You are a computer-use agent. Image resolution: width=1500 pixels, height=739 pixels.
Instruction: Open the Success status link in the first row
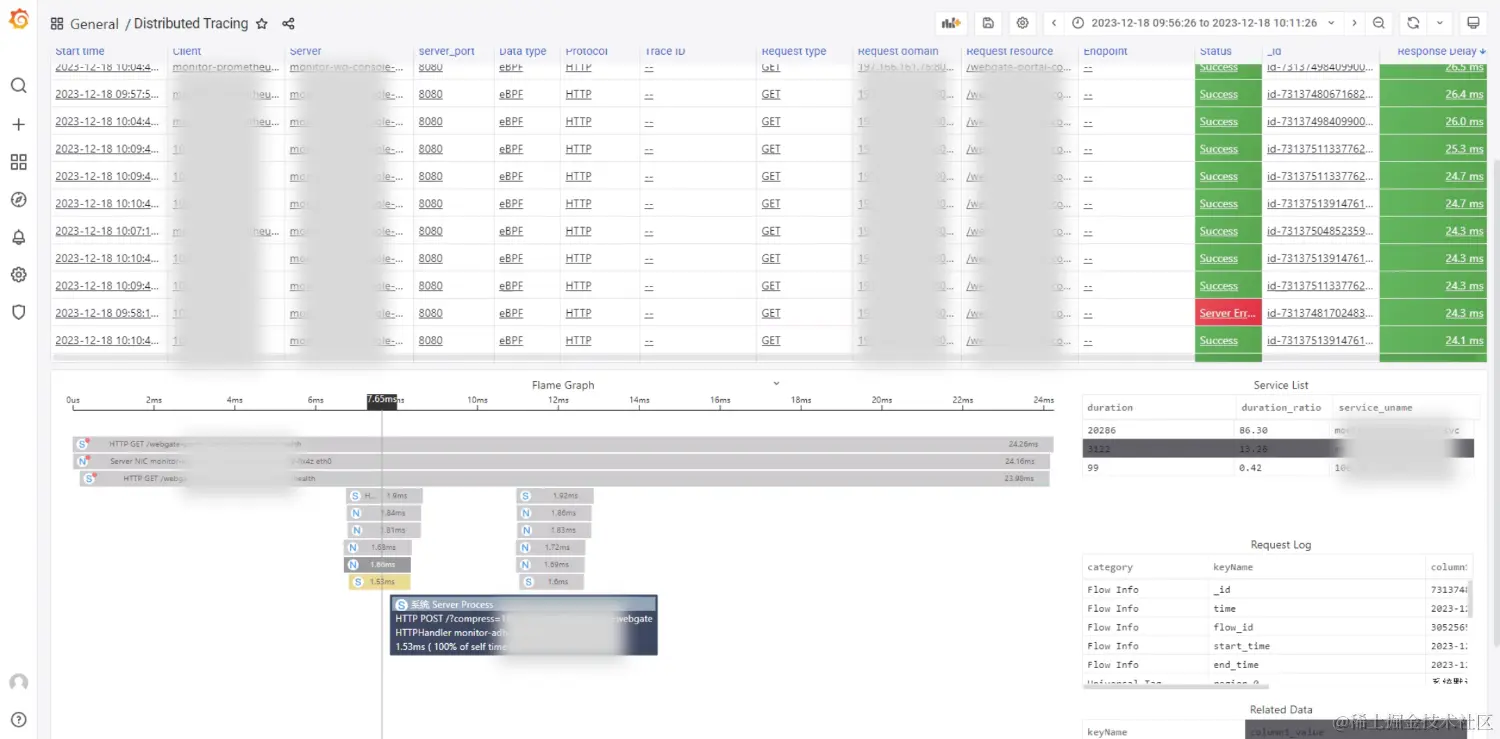click(x=1218, y=68)
